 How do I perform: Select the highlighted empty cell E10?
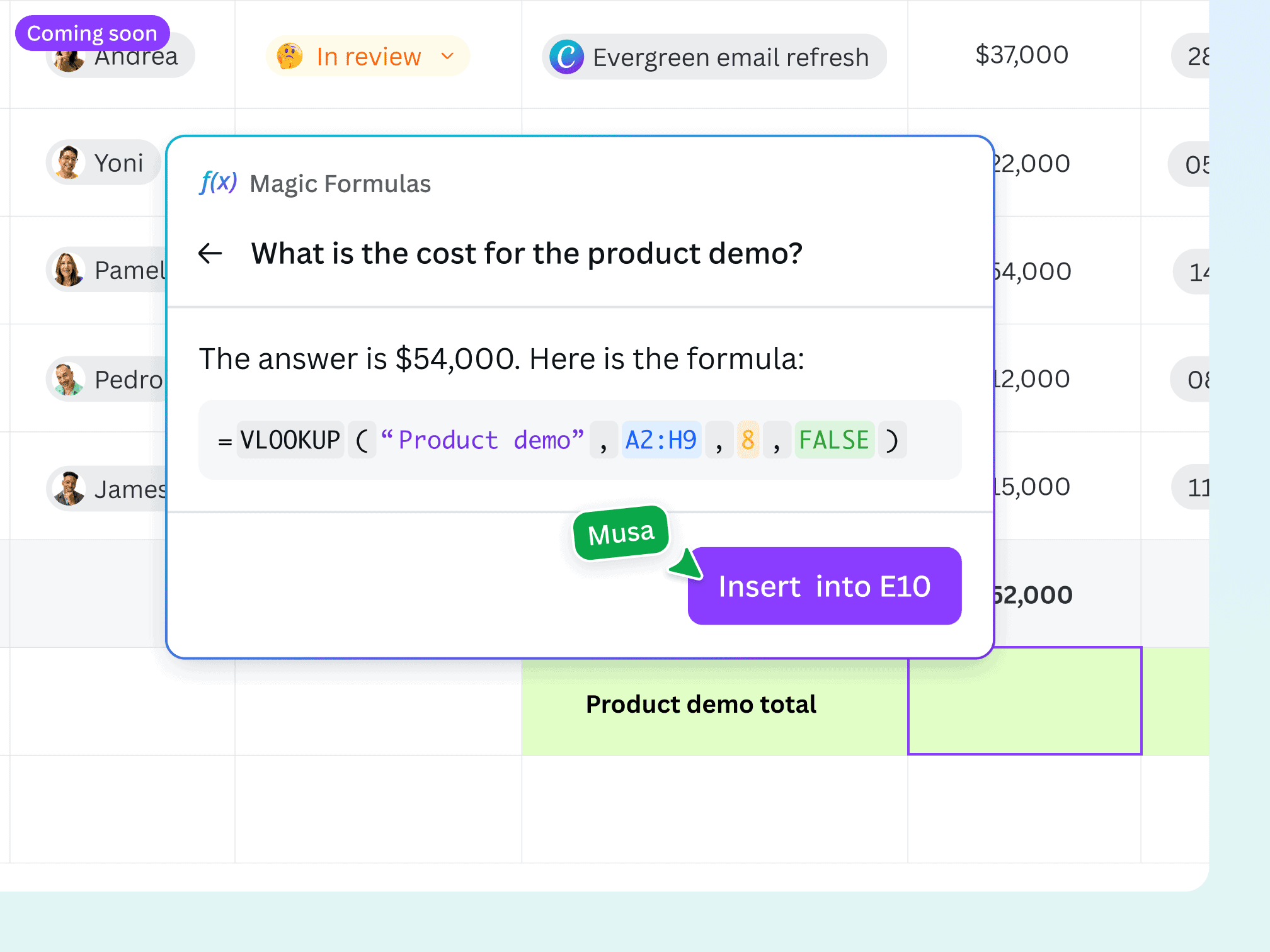pos(1024,701)
